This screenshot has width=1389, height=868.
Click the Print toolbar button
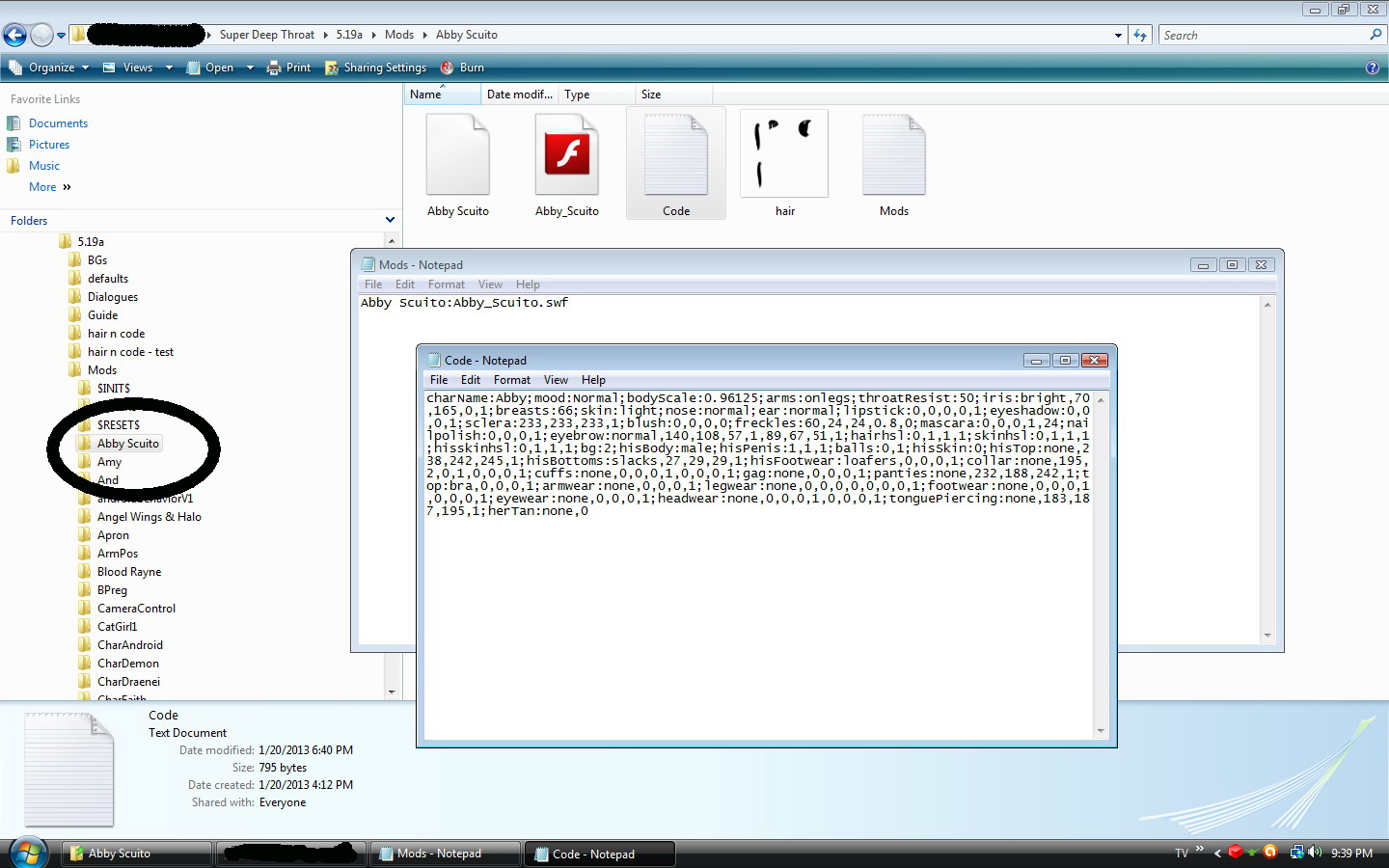[288, 68]
